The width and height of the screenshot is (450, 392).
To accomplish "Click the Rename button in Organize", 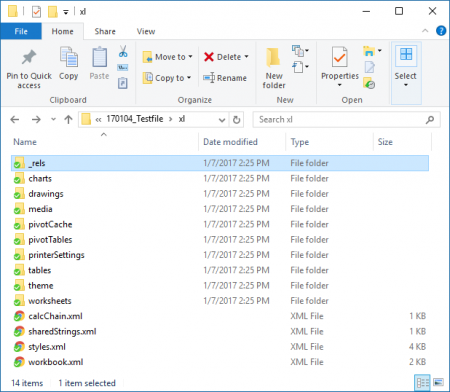I will (x=225, y=78).
